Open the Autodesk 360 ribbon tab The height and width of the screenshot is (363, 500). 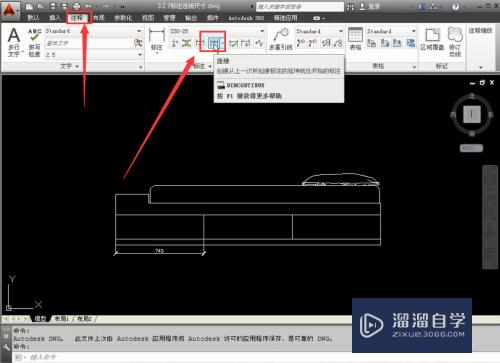[x=246, y=18]
